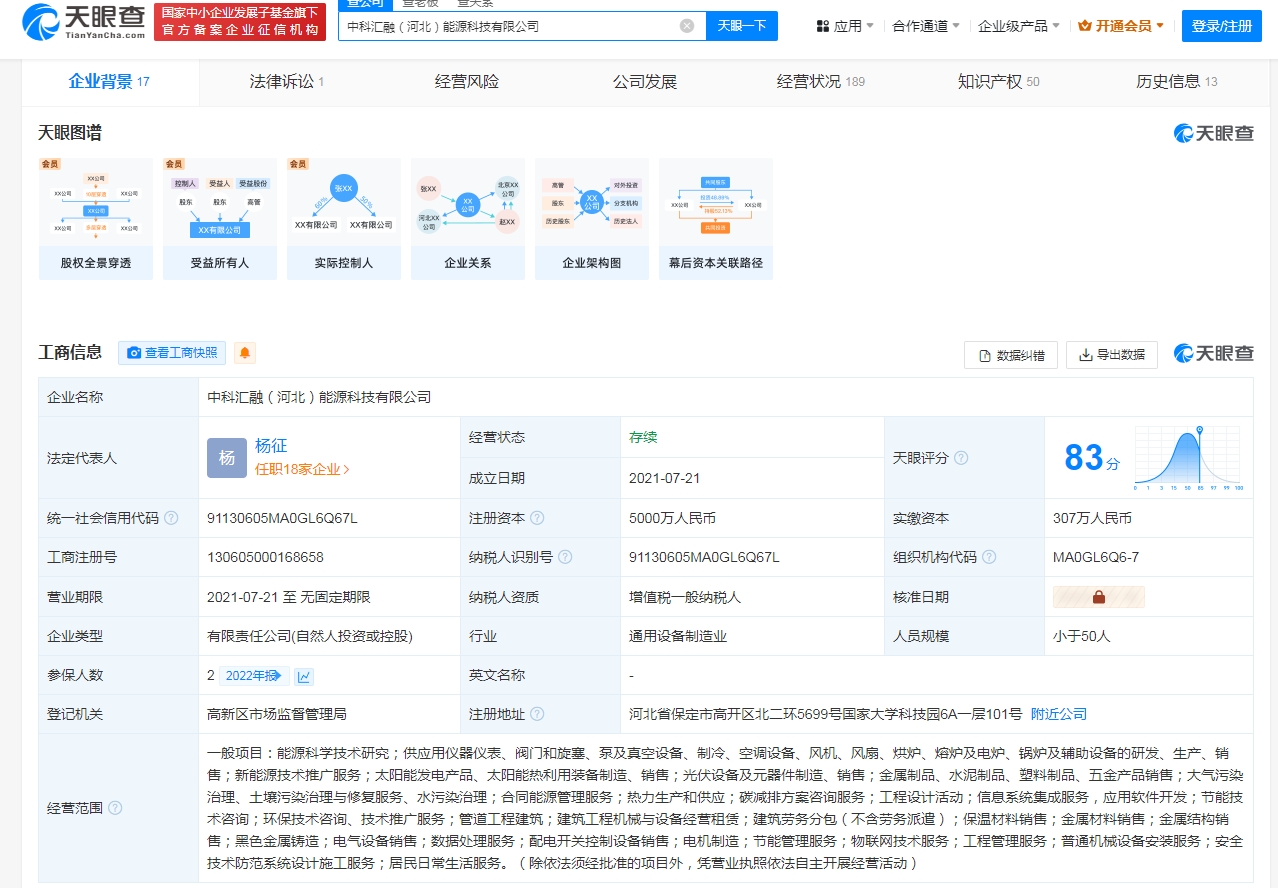
Task: Open the 股权全景穿透 diagram card
Action: 96,219
